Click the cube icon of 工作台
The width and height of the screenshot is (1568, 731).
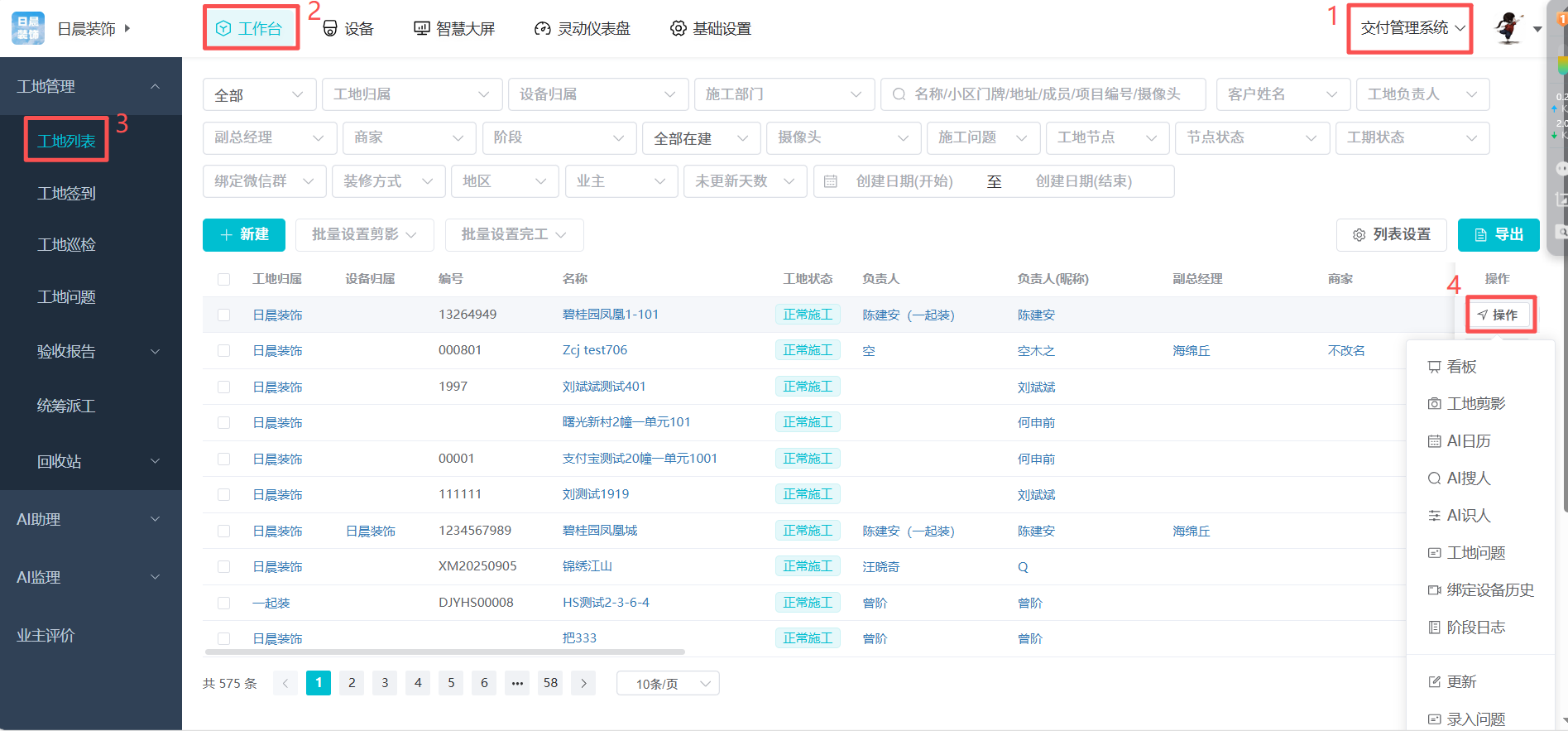point(223,29)
